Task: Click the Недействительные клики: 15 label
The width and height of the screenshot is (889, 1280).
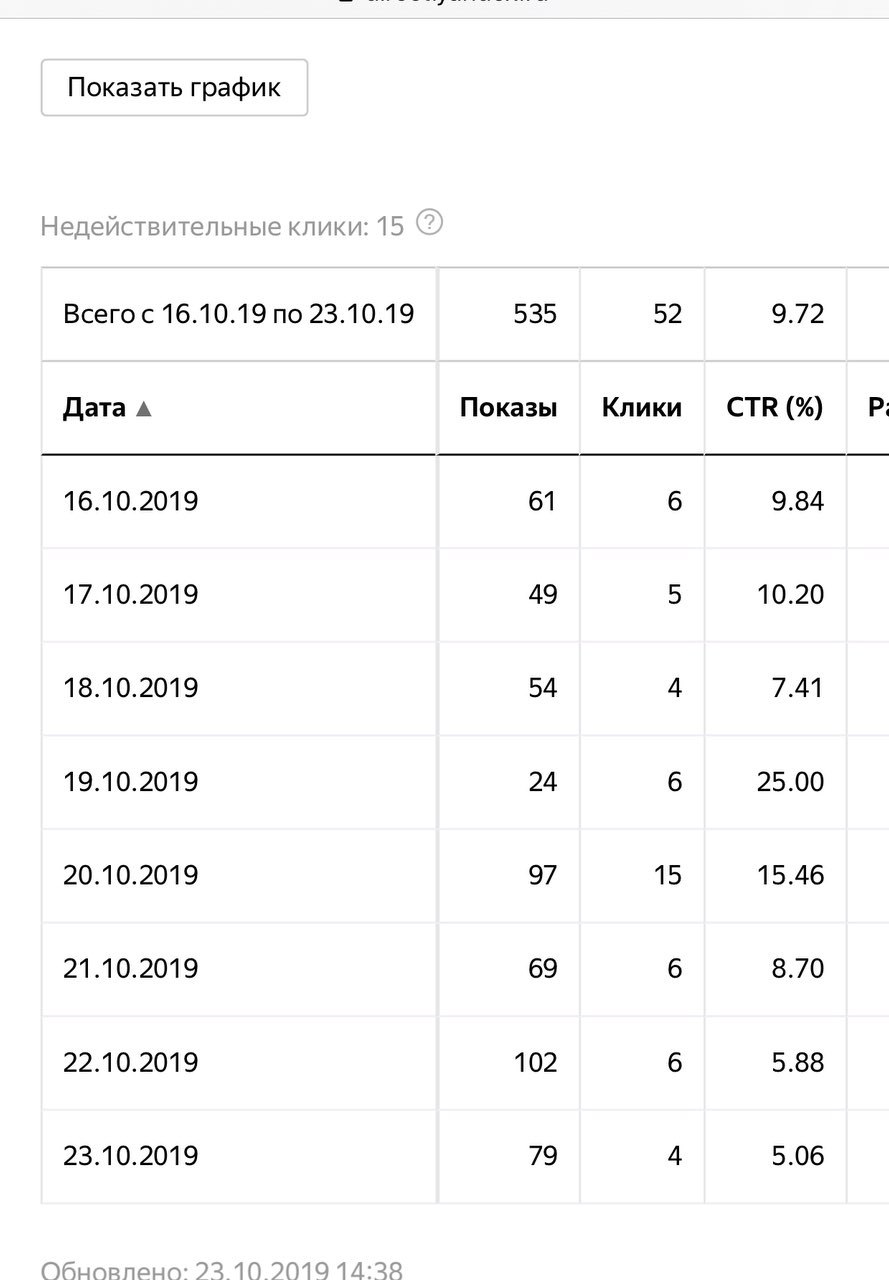Action: click(x=222, y=226)
